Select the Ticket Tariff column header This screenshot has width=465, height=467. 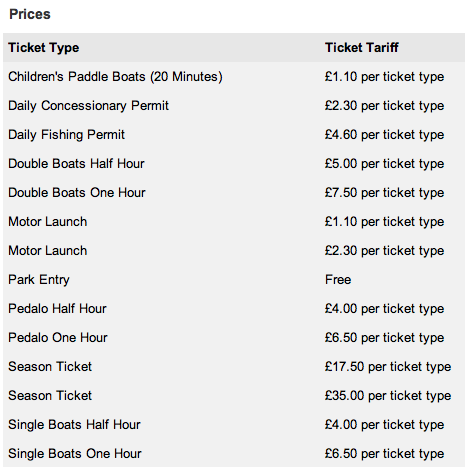tap(362, 47)
